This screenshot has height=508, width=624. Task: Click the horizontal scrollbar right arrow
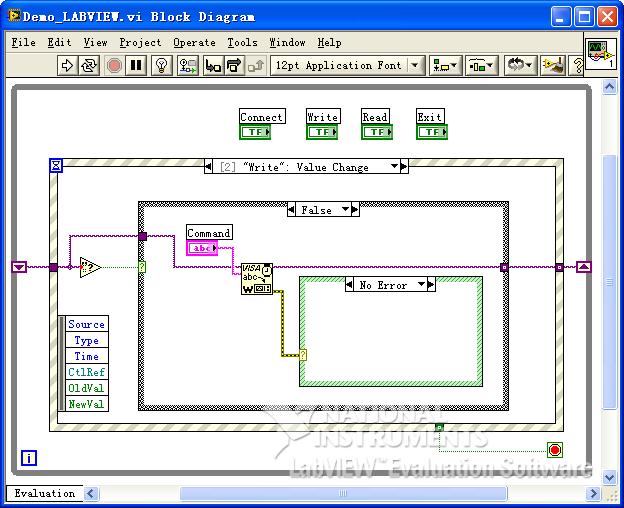pos(593,493)
